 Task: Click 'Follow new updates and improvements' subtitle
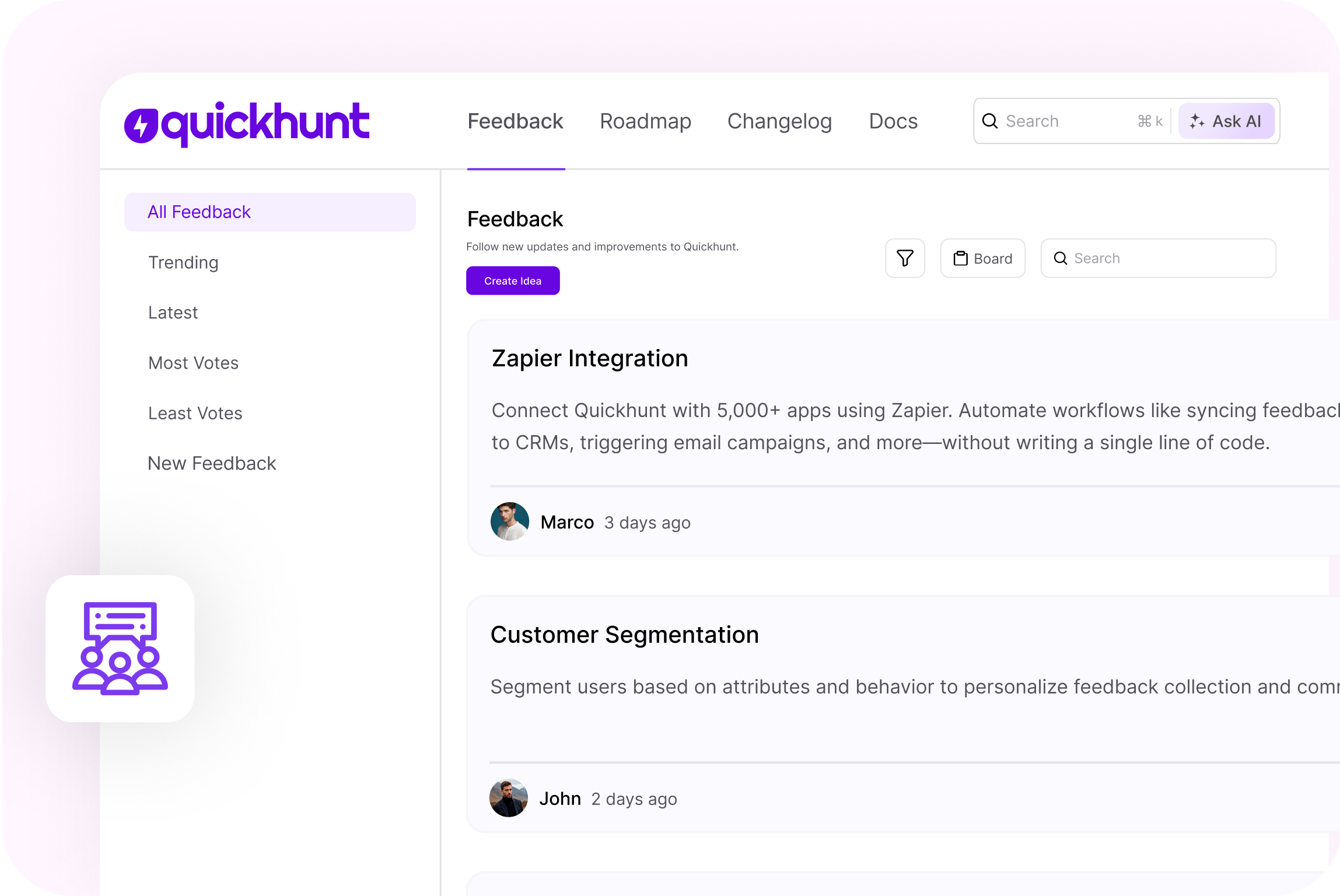(x=603, y=247)
